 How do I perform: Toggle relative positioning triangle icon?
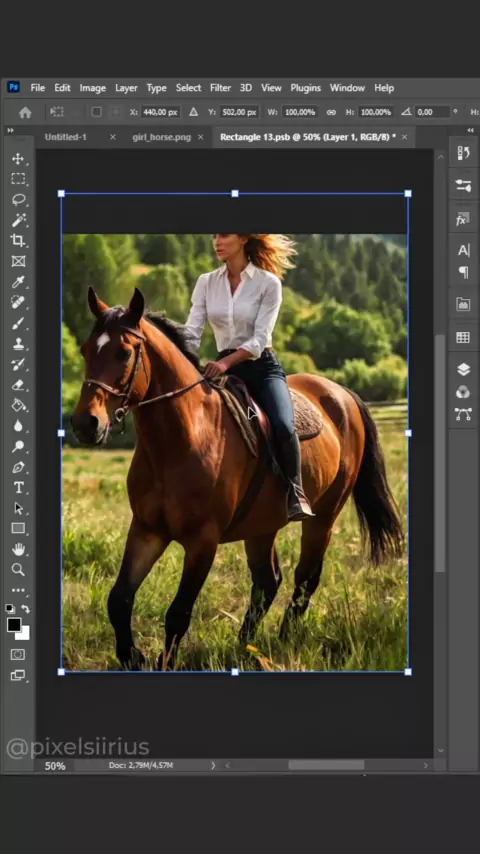pyautogui.click(x=193, y=112)
